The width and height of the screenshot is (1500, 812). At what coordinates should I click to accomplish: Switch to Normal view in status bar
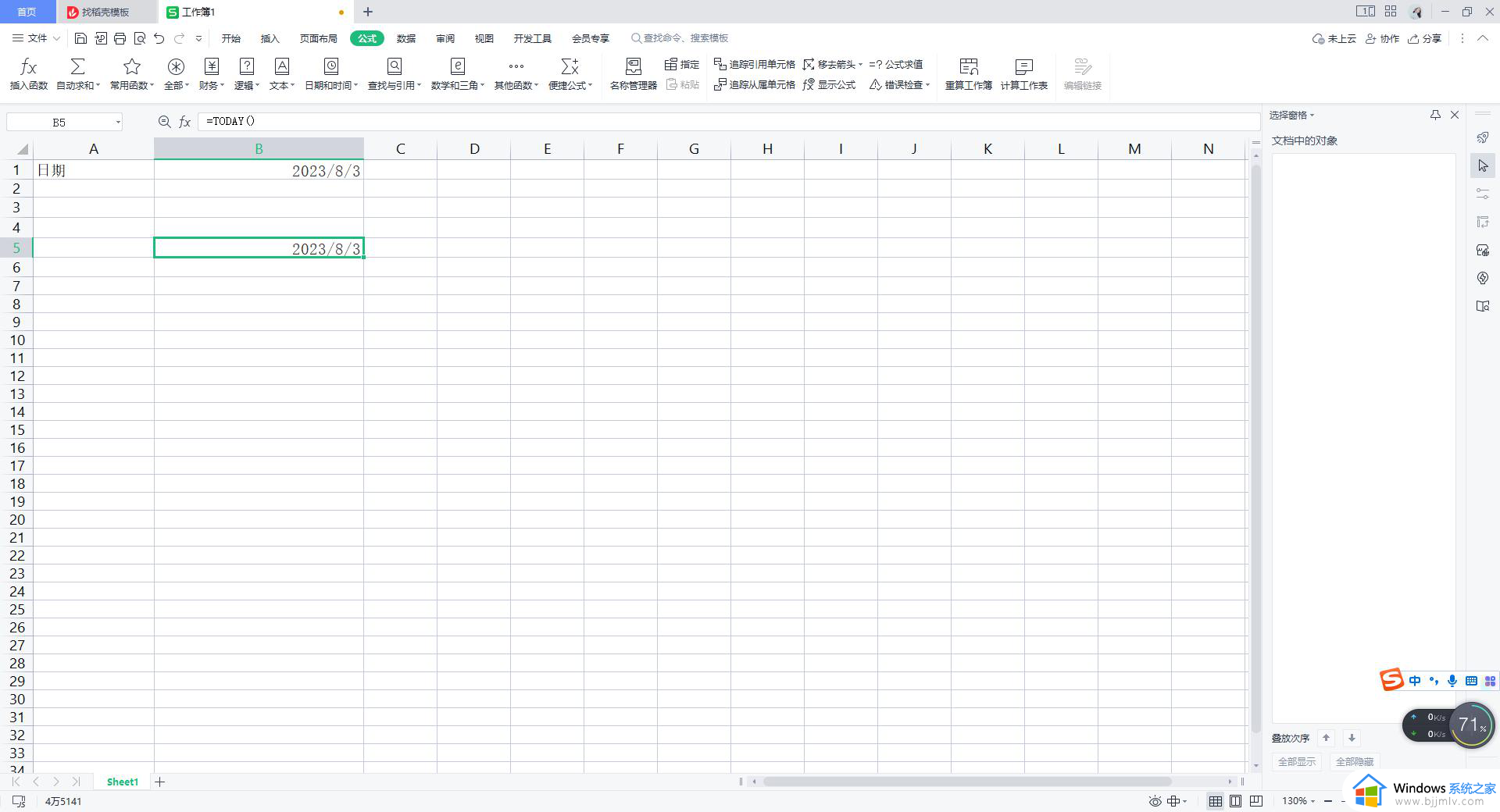[1216, 801]
